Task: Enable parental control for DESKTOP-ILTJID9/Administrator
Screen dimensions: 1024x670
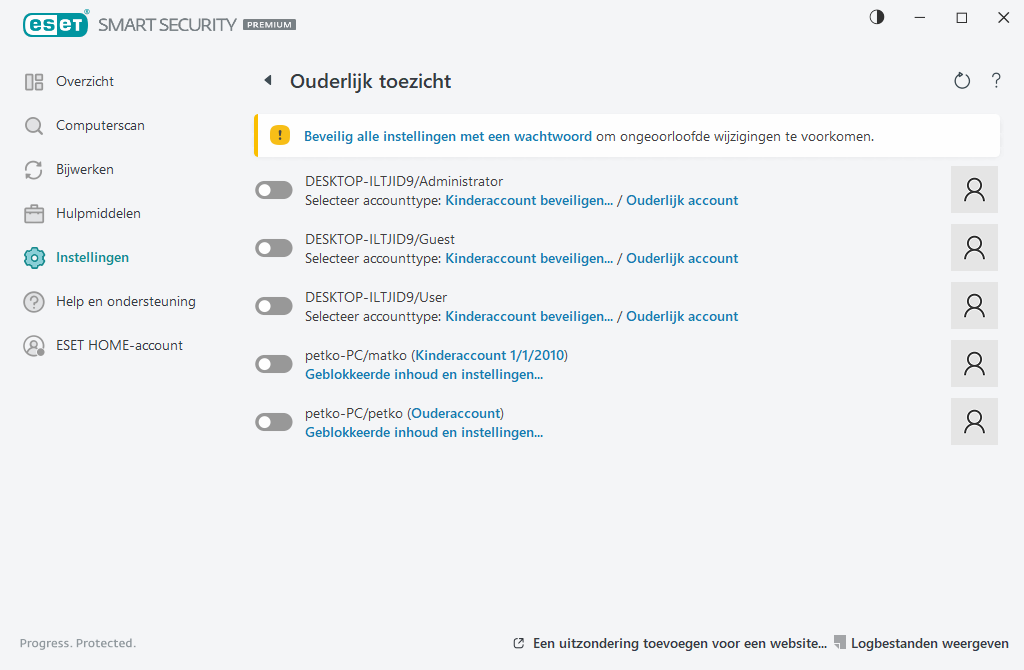Action: pos(274,190)
